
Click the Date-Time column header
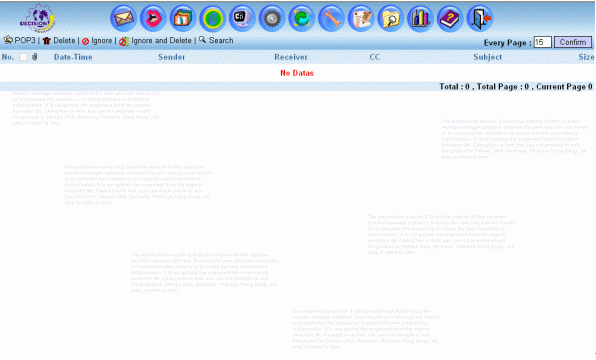point(73,57)
